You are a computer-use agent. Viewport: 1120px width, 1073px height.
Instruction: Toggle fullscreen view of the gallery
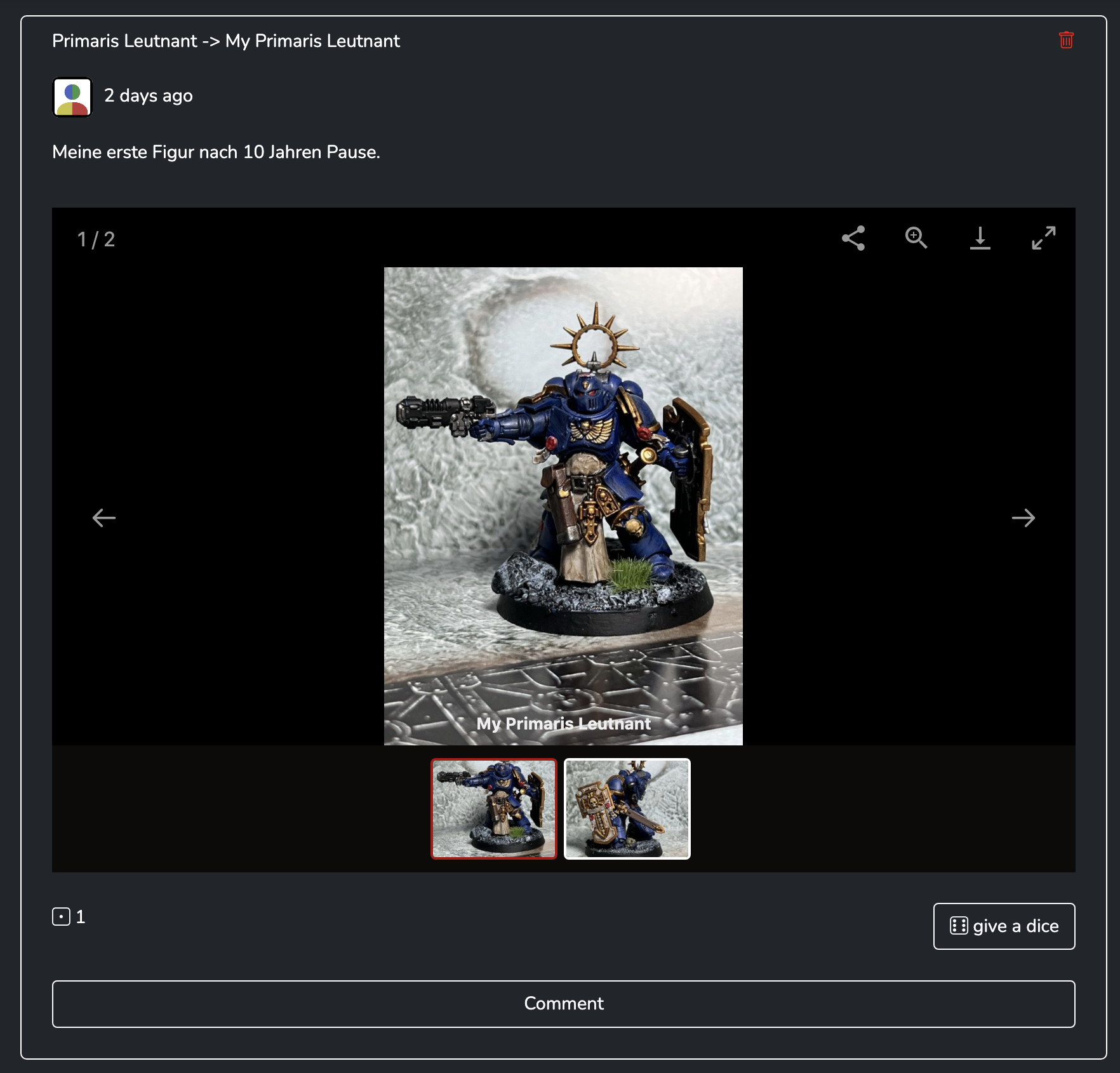(x=1043, y=238)
